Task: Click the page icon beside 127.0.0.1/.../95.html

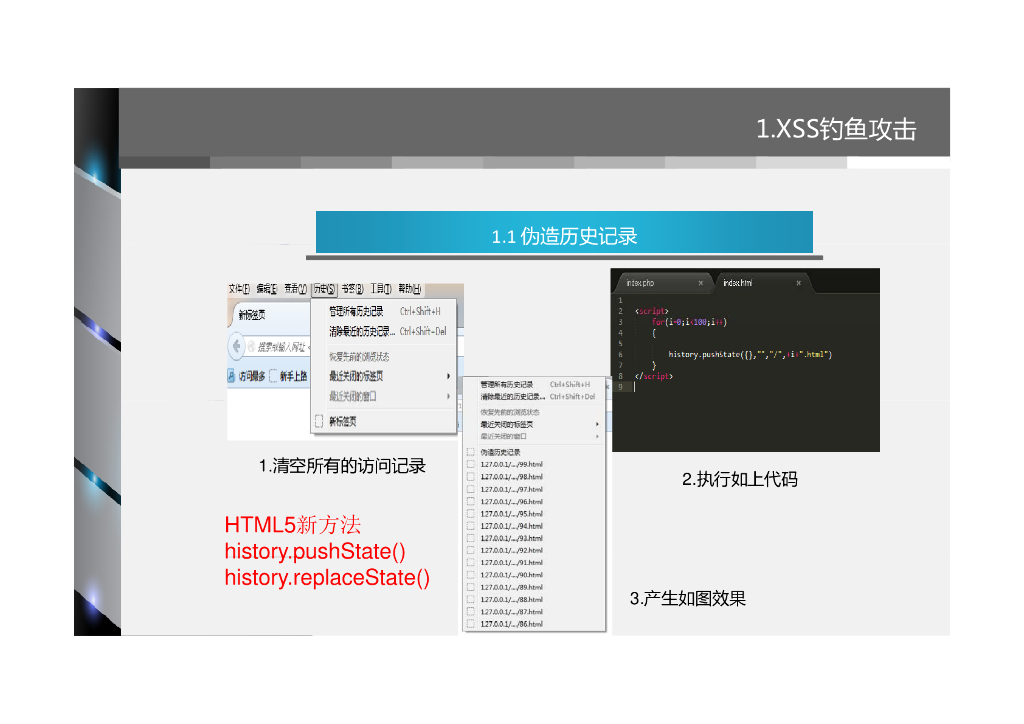Action: 470,514
